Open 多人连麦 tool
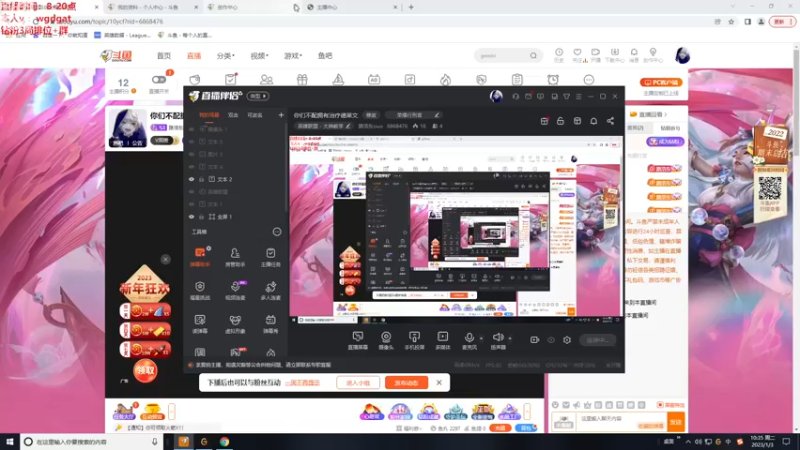This screenshot has width=800, height=450. [270, 290]
